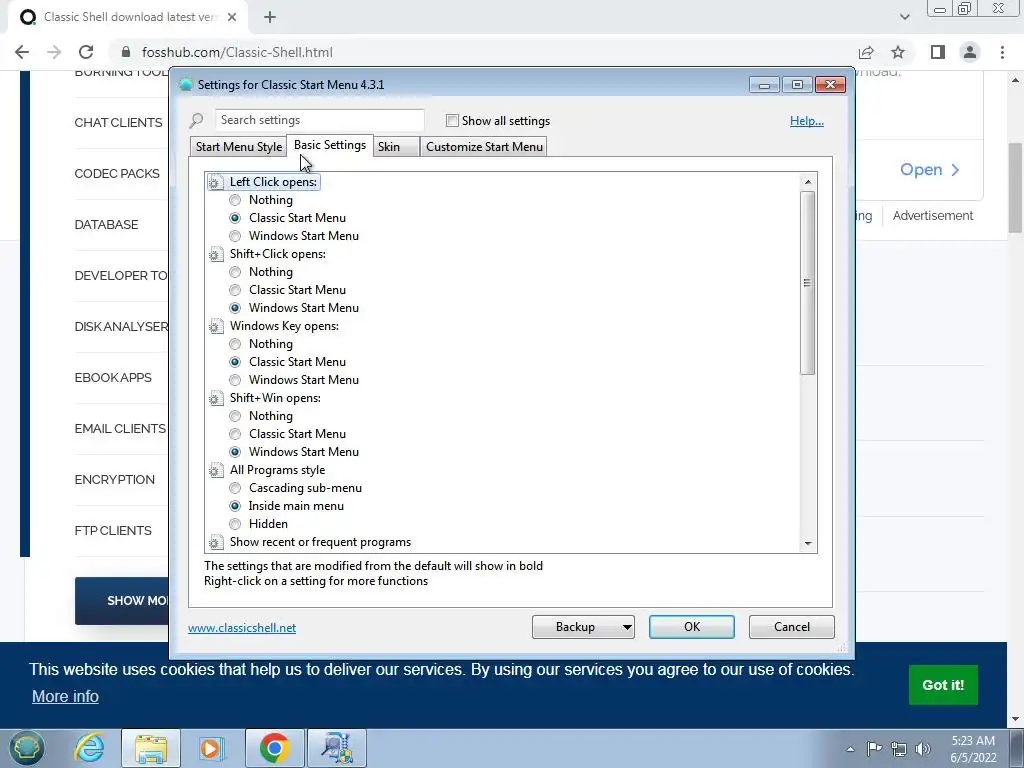Screen dimensions: 1024x768
Task: Open www.classicshell.net link
Action: pyautogui.click(x=242, y=628)
